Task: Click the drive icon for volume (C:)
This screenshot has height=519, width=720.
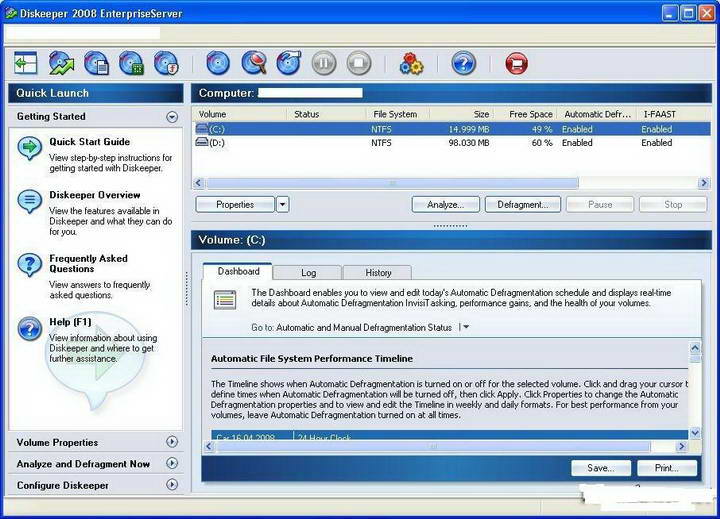Action: coord(202,128)
